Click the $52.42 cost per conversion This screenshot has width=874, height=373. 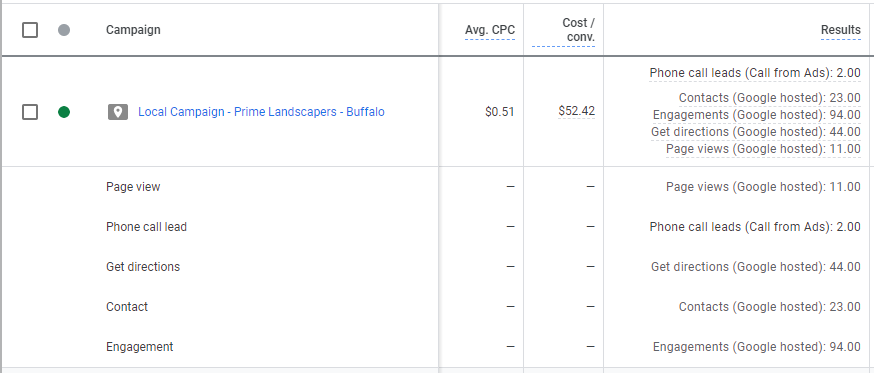point(577,112)
